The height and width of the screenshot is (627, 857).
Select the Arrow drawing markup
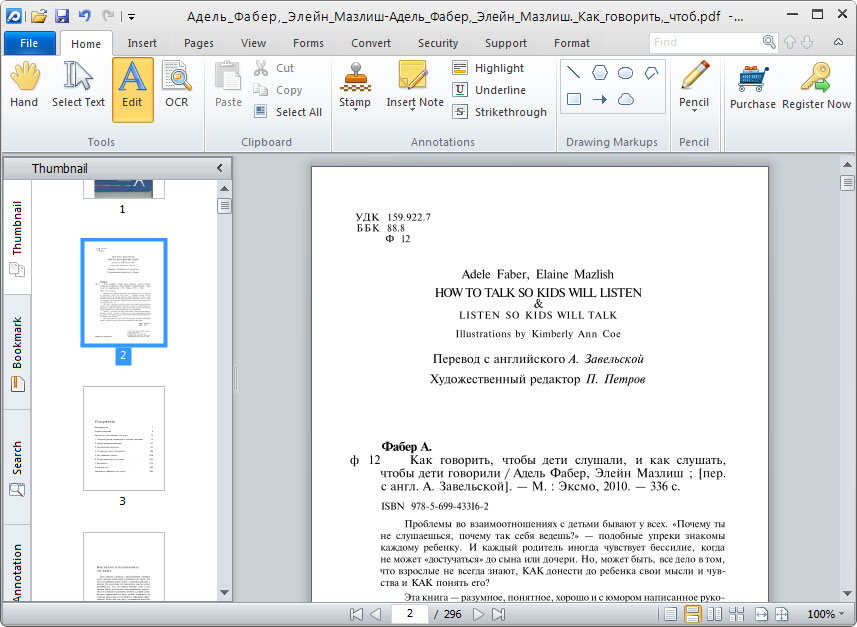[600, 99]
